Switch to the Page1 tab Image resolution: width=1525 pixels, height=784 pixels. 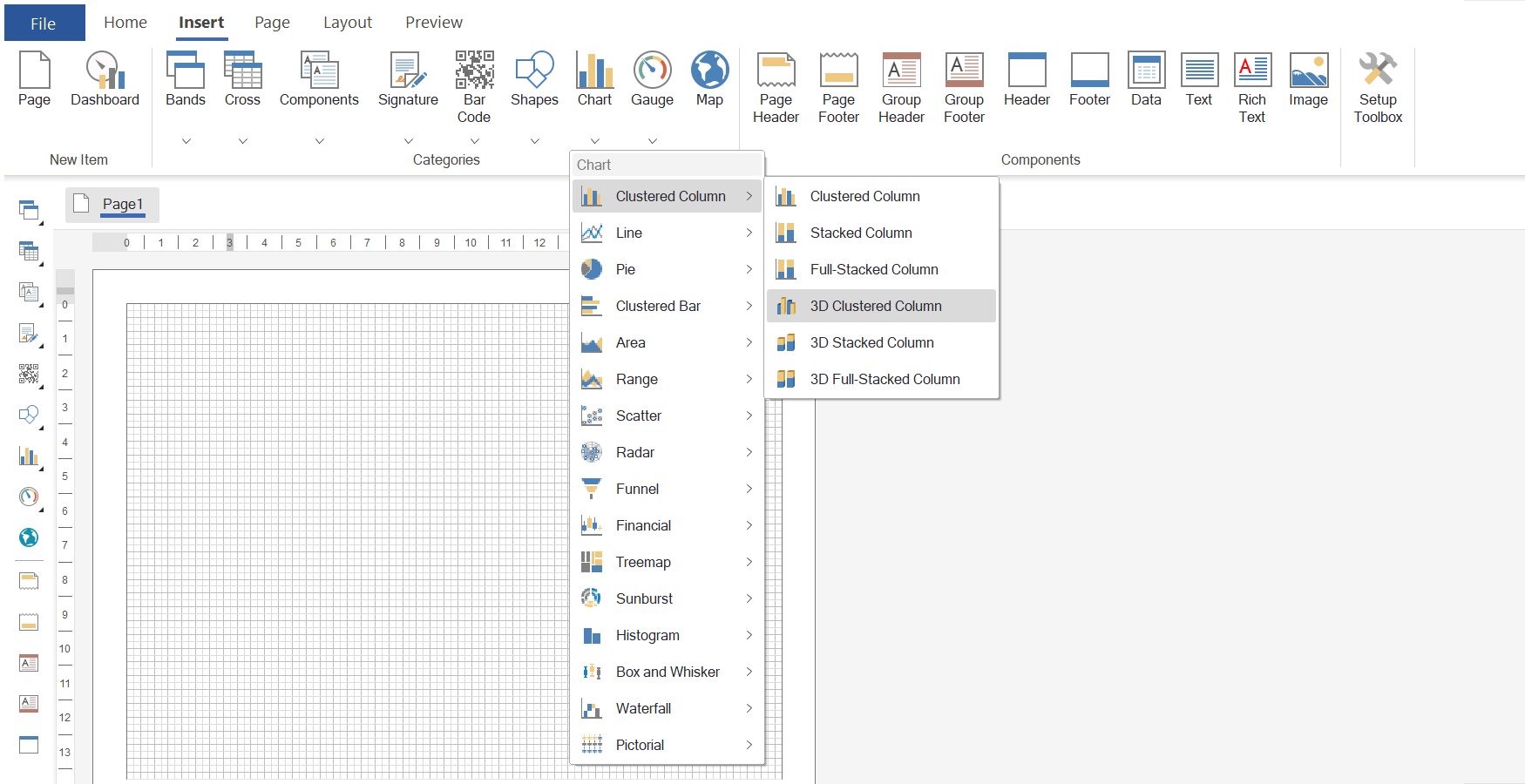click(x=123, y=204)
